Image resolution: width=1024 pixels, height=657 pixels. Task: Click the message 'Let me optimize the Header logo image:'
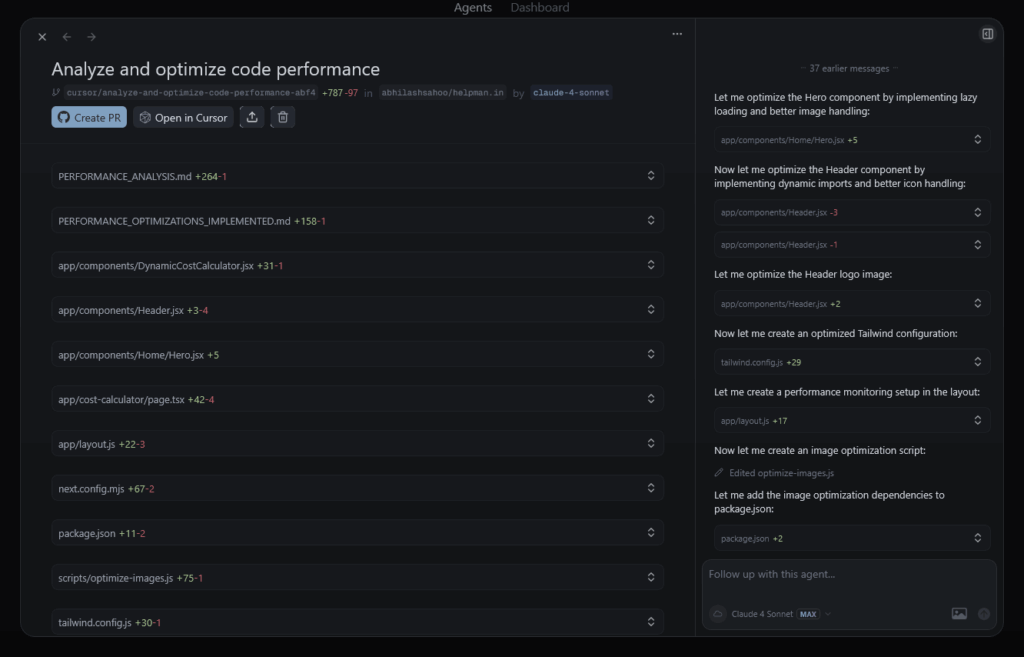tap(803, 274)
